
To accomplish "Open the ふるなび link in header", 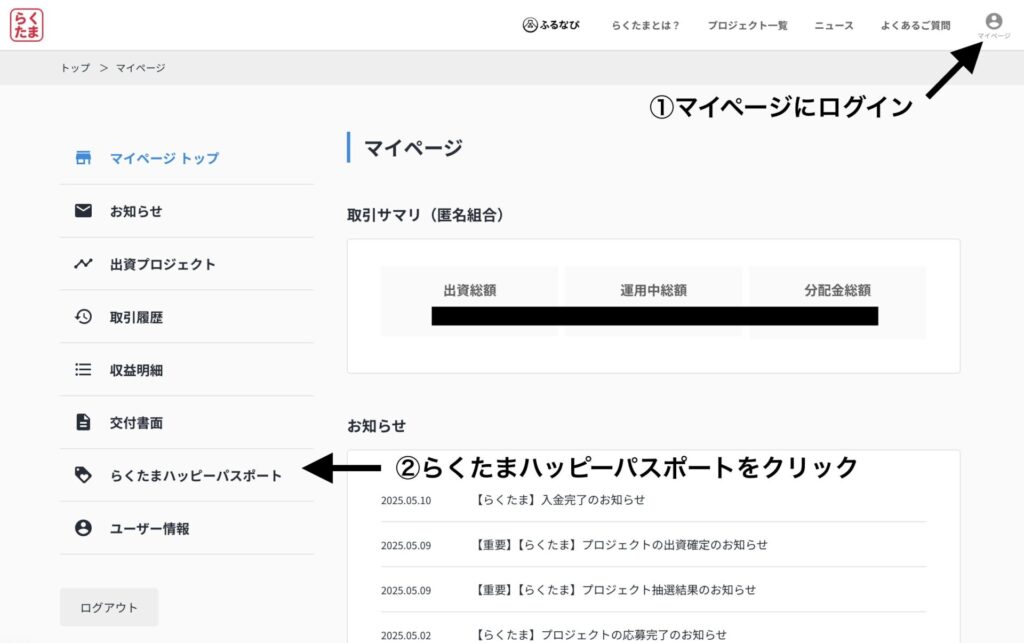I will (x=551, y=25).
